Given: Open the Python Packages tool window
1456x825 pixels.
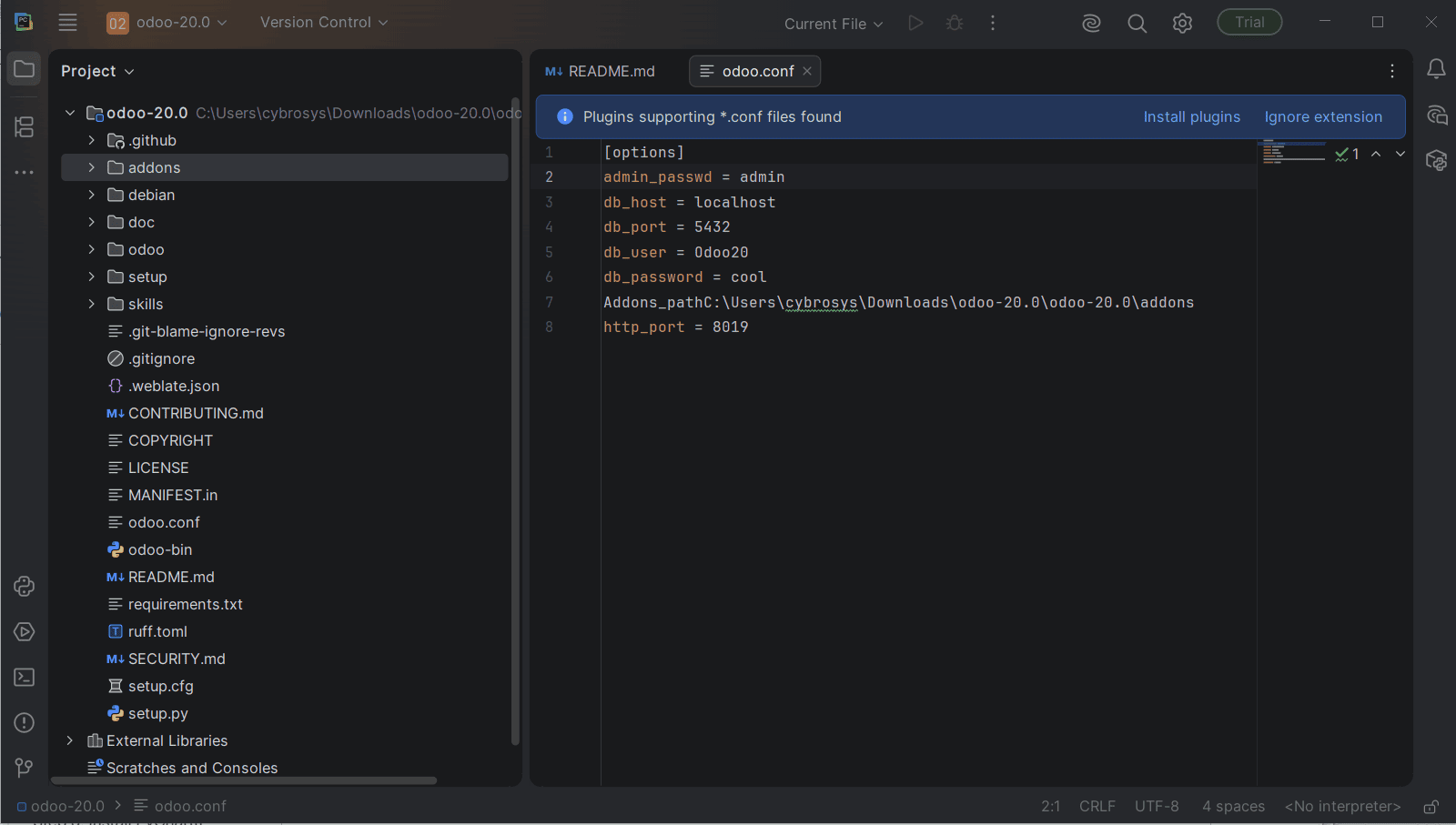Looking at the screenshot, I should [x=25, y=587].
